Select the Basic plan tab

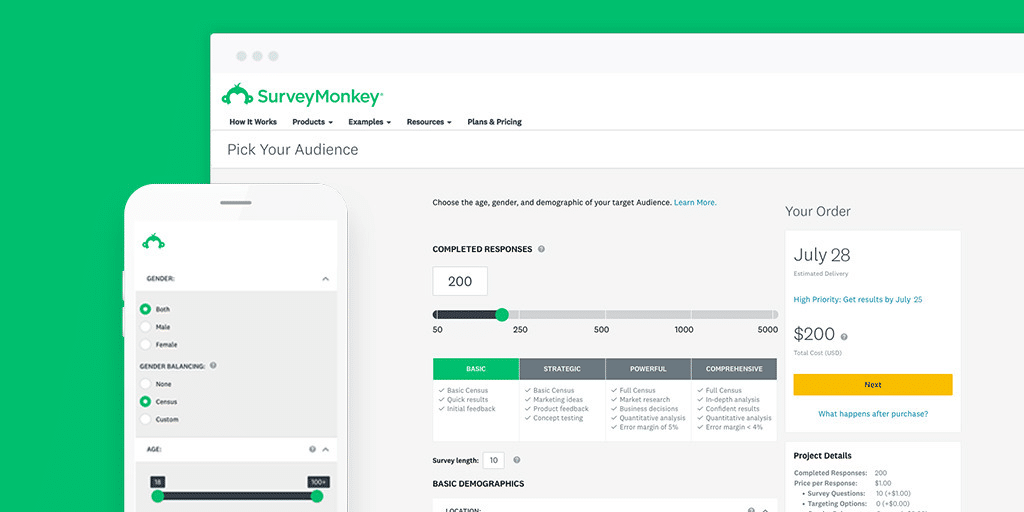[476, 369]
